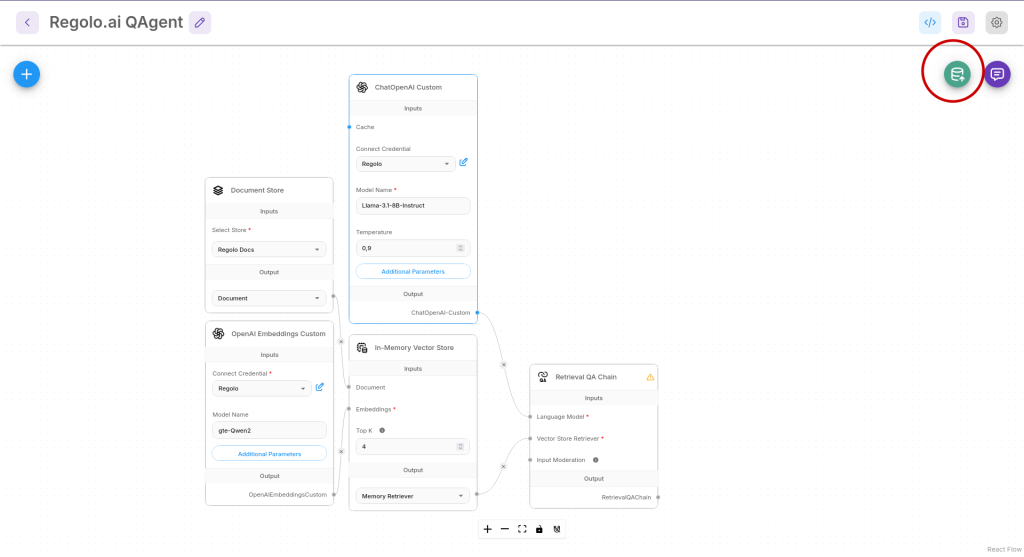Viewport: 1024px width, 557px height.
Task: Click the Document Store node stack icon
Action: pyautogui.click(x=218, y=190)
